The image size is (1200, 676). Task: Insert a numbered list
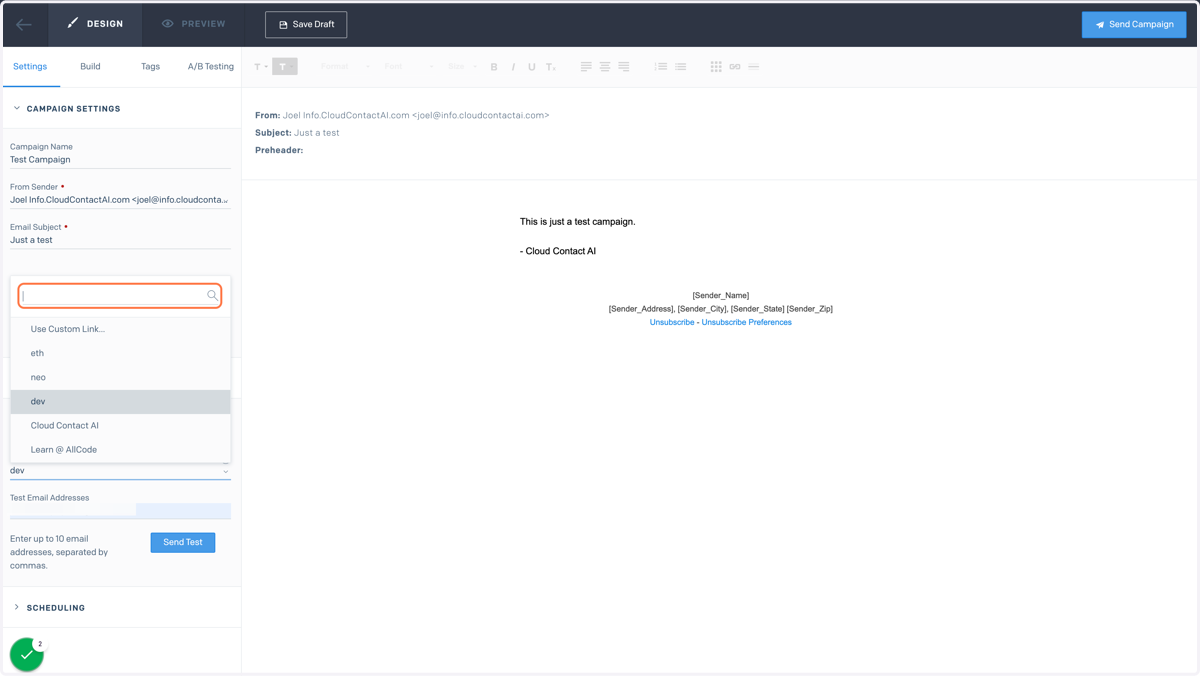coord(661,67)
